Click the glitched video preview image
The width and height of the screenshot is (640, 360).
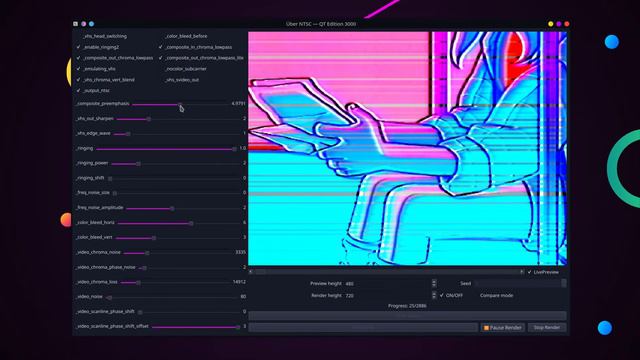[407, 149]
